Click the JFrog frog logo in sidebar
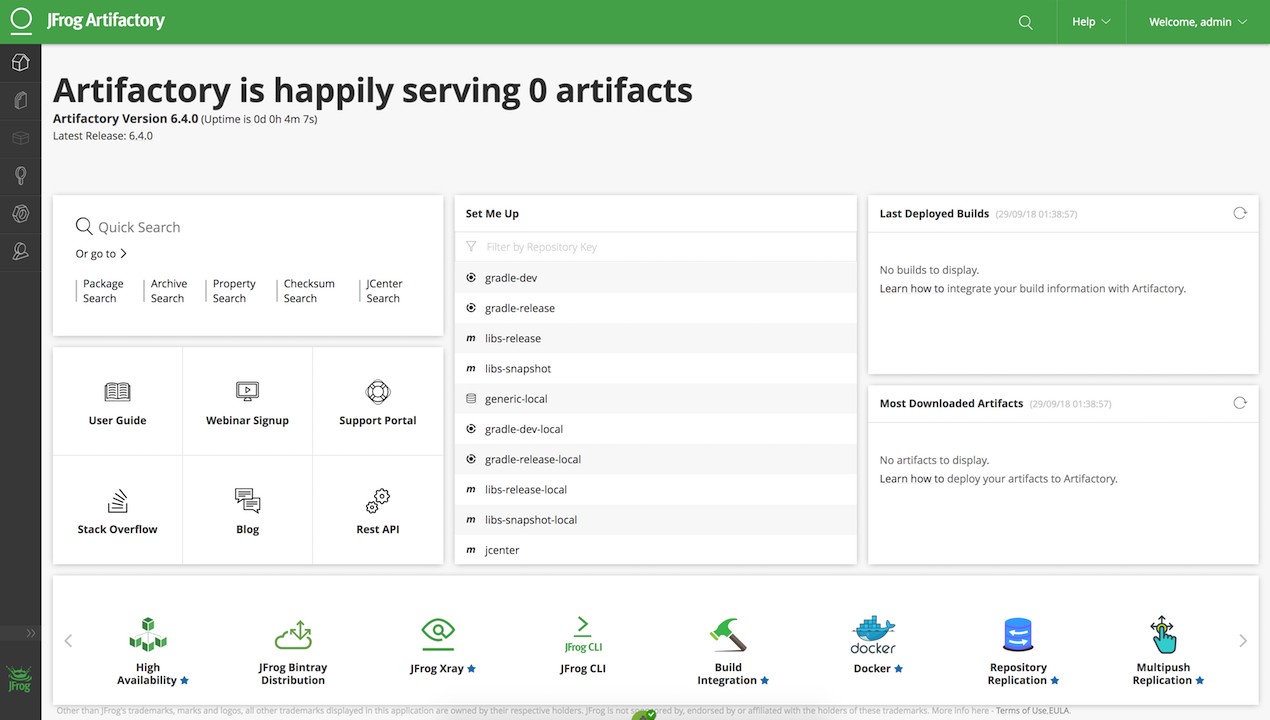 20,679
